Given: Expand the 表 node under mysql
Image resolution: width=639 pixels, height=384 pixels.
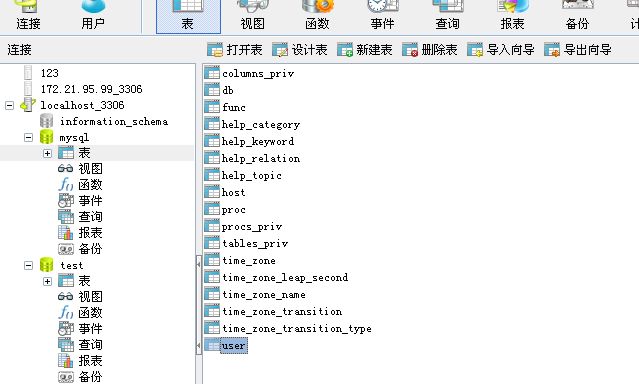Looking at the screenshot, I should 47,154.
